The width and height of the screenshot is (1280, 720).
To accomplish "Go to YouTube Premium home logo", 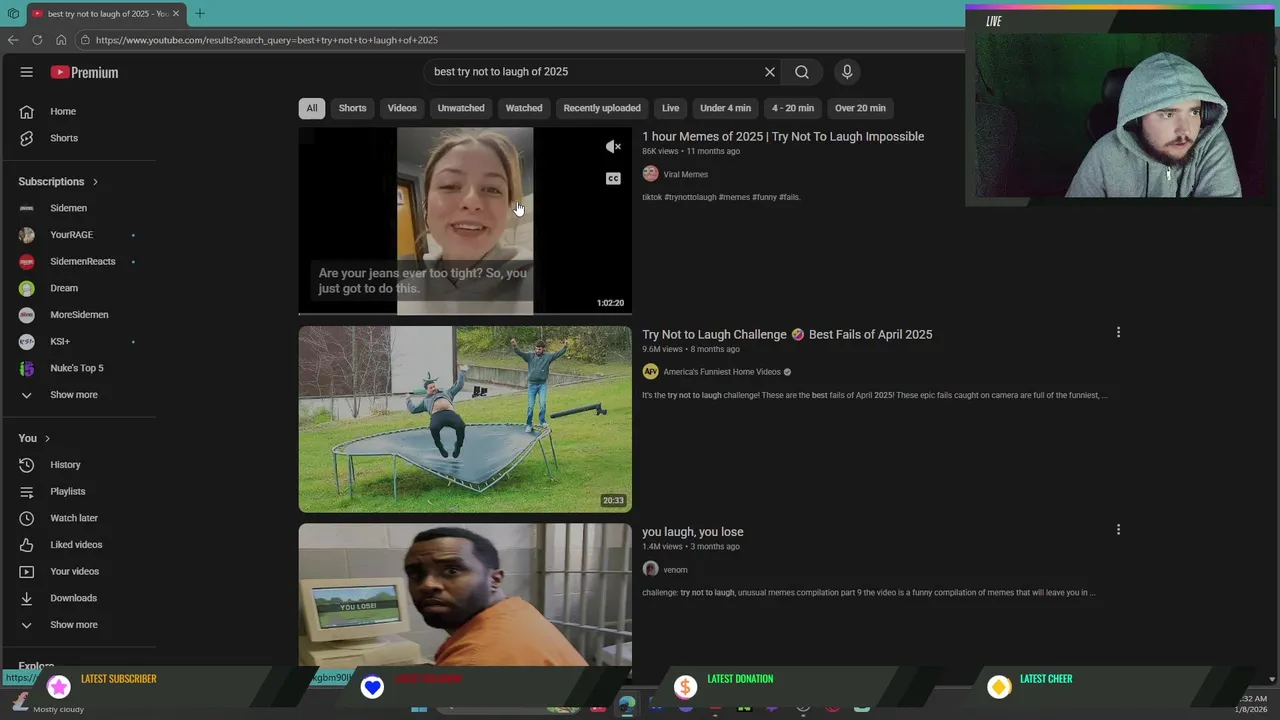I will tap(85, 72).
